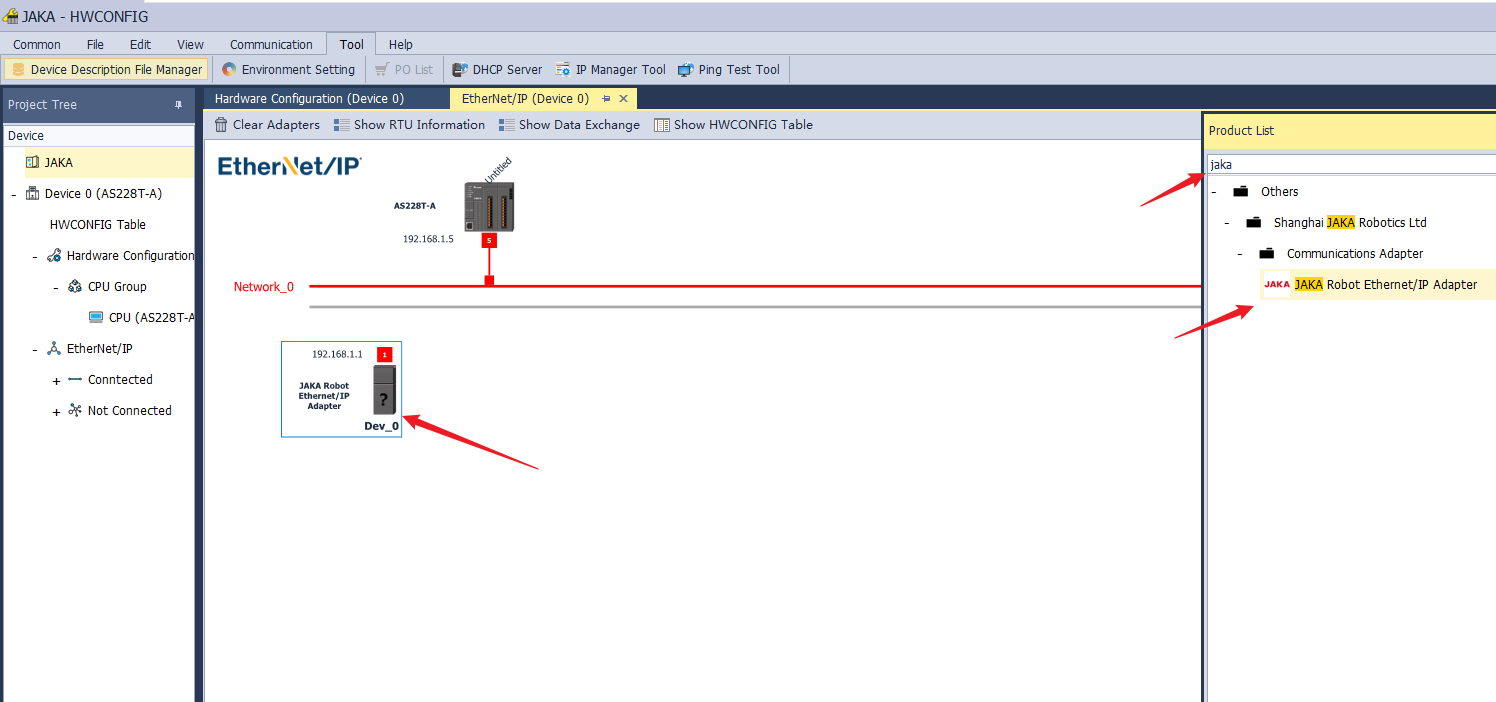The image size is (1496, 702).
Task: Show the HWCONFIG Table
Action: (733, 125)
